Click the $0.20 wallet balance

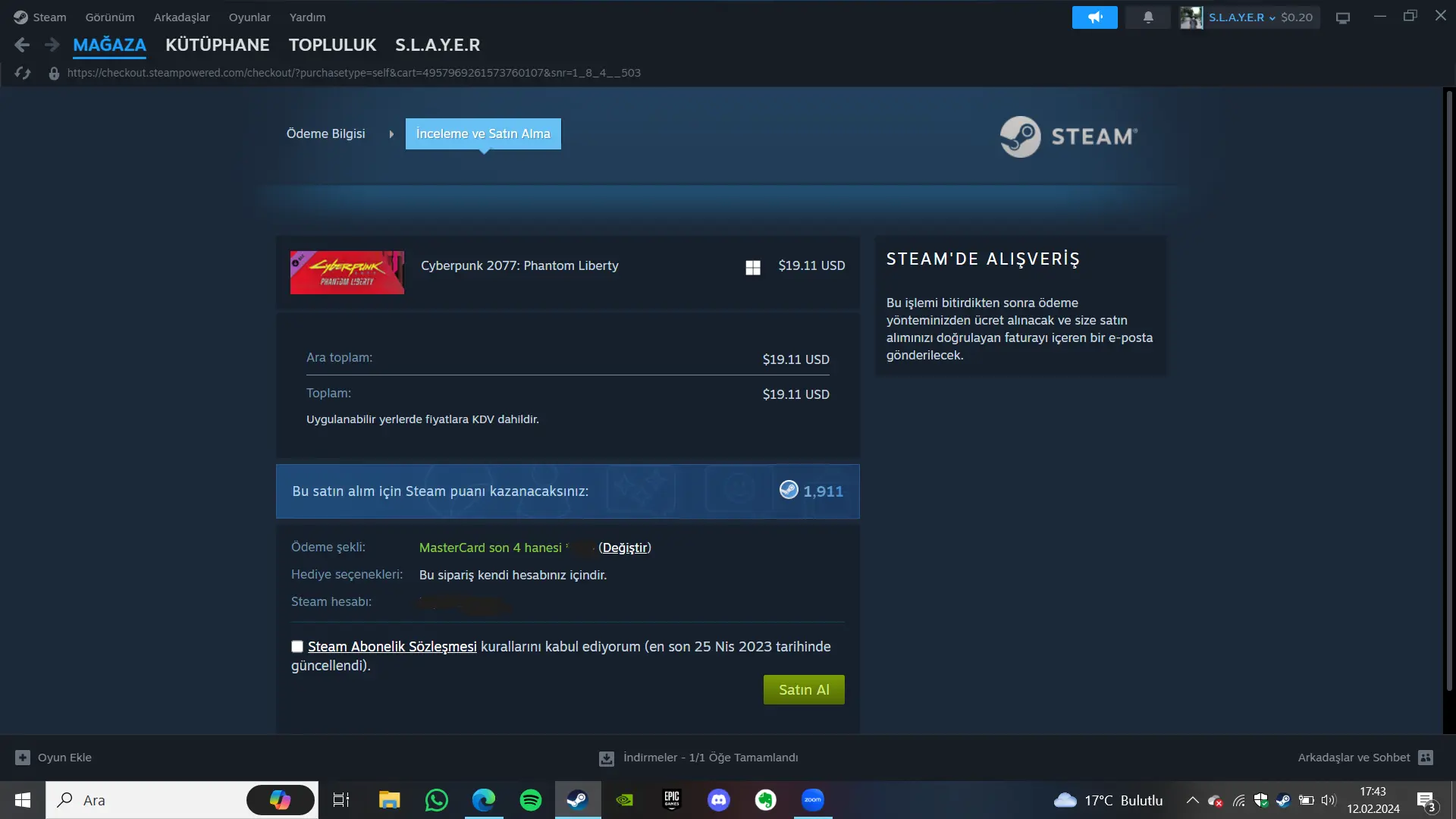pyautogui.click(x=1297, y=17)
